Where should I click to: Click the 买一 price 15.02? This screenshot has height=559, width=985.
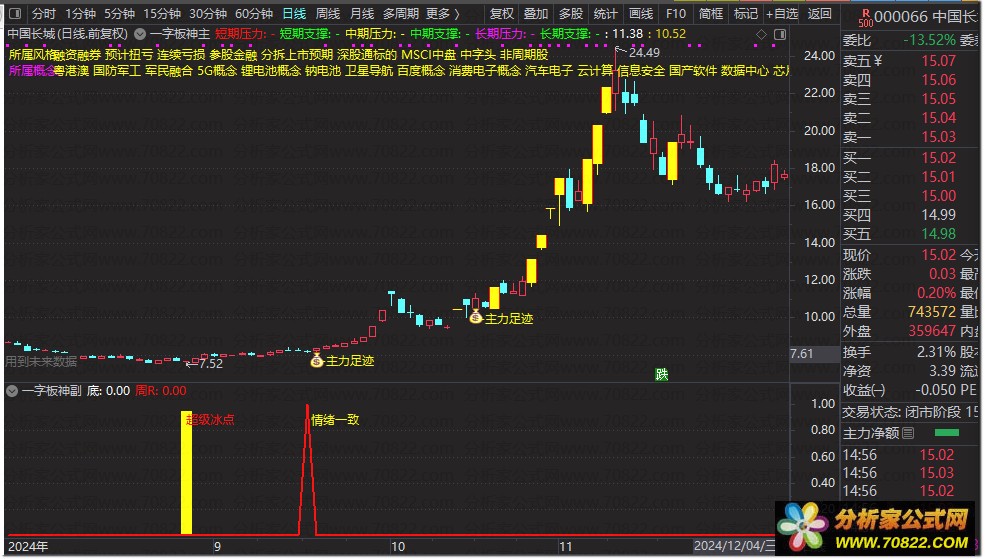click(939, 158)
